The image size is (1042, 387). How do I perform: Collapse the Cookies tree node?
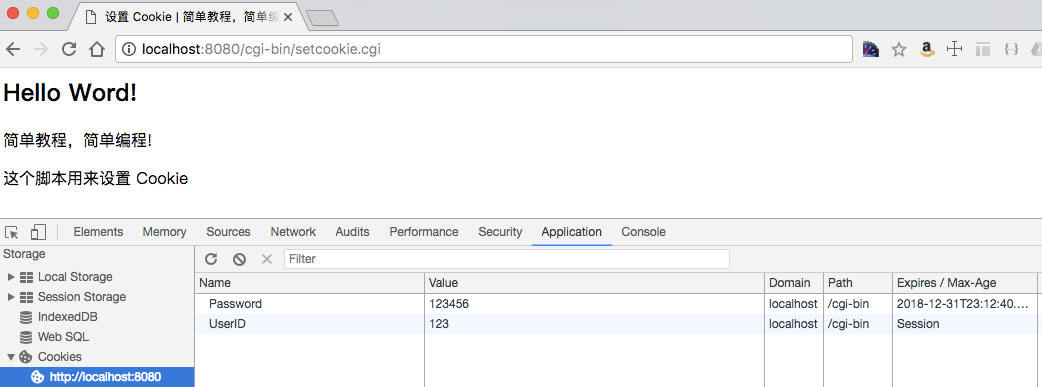click(x=11, y=356)
